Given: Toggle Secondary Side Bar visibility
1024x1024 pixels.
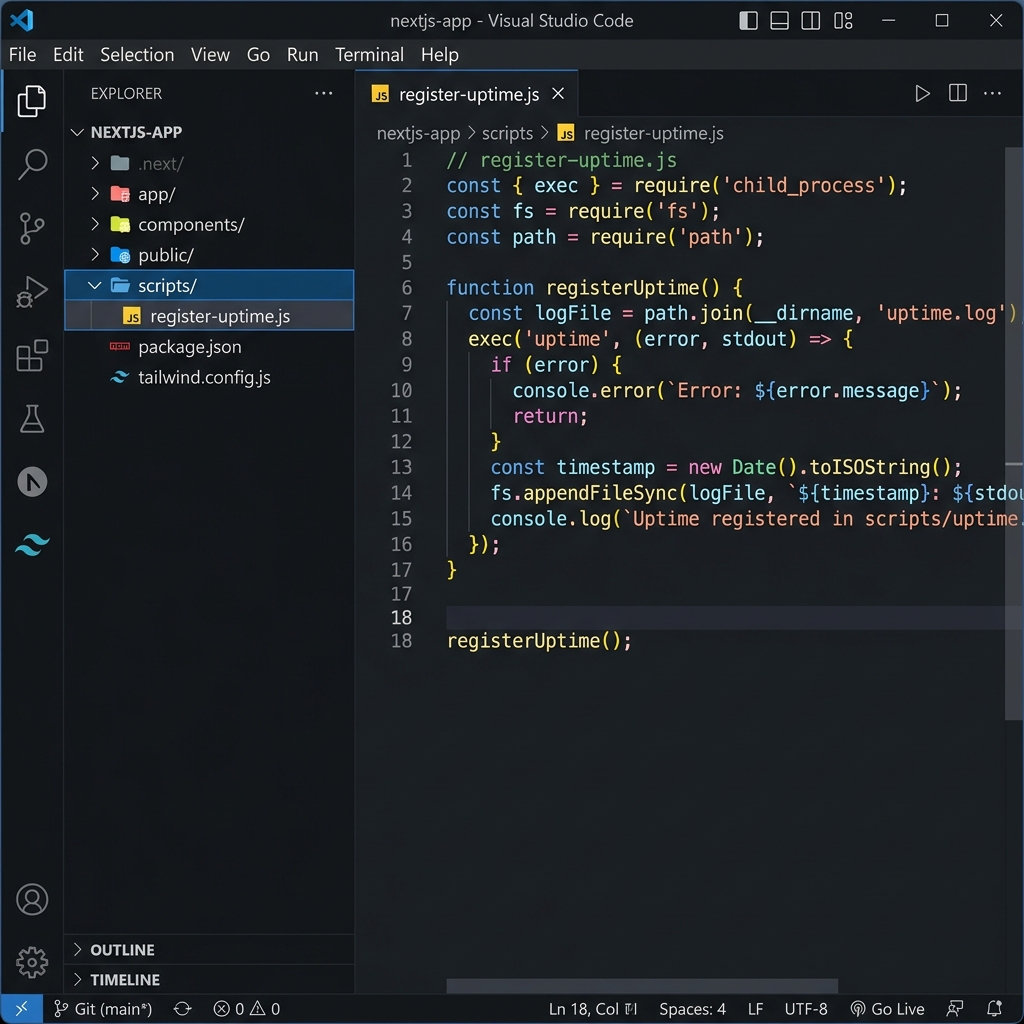Looking at the screenshot, I should 810,21.
